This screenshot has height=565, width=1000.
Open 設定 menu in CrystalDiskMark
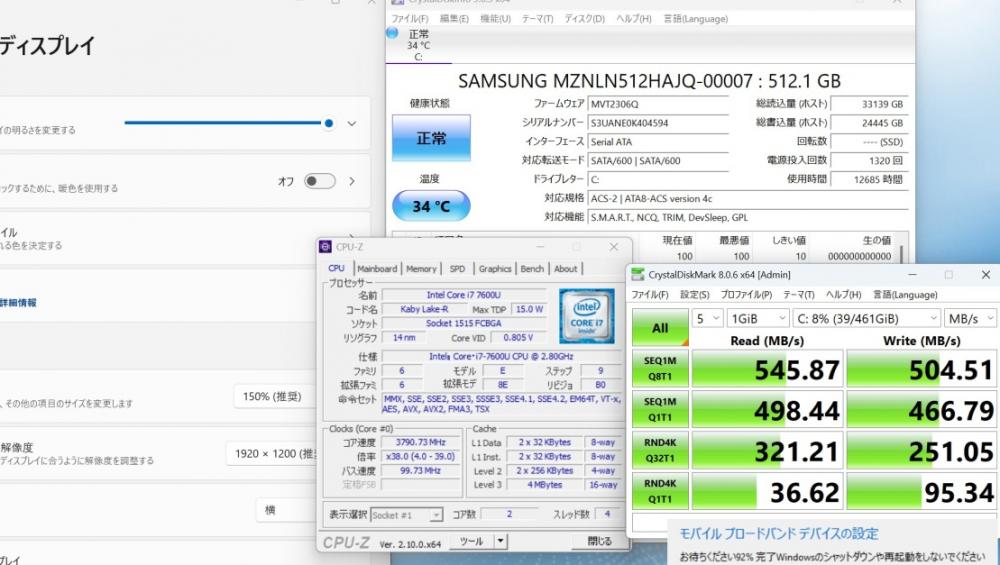pos(695,295)
